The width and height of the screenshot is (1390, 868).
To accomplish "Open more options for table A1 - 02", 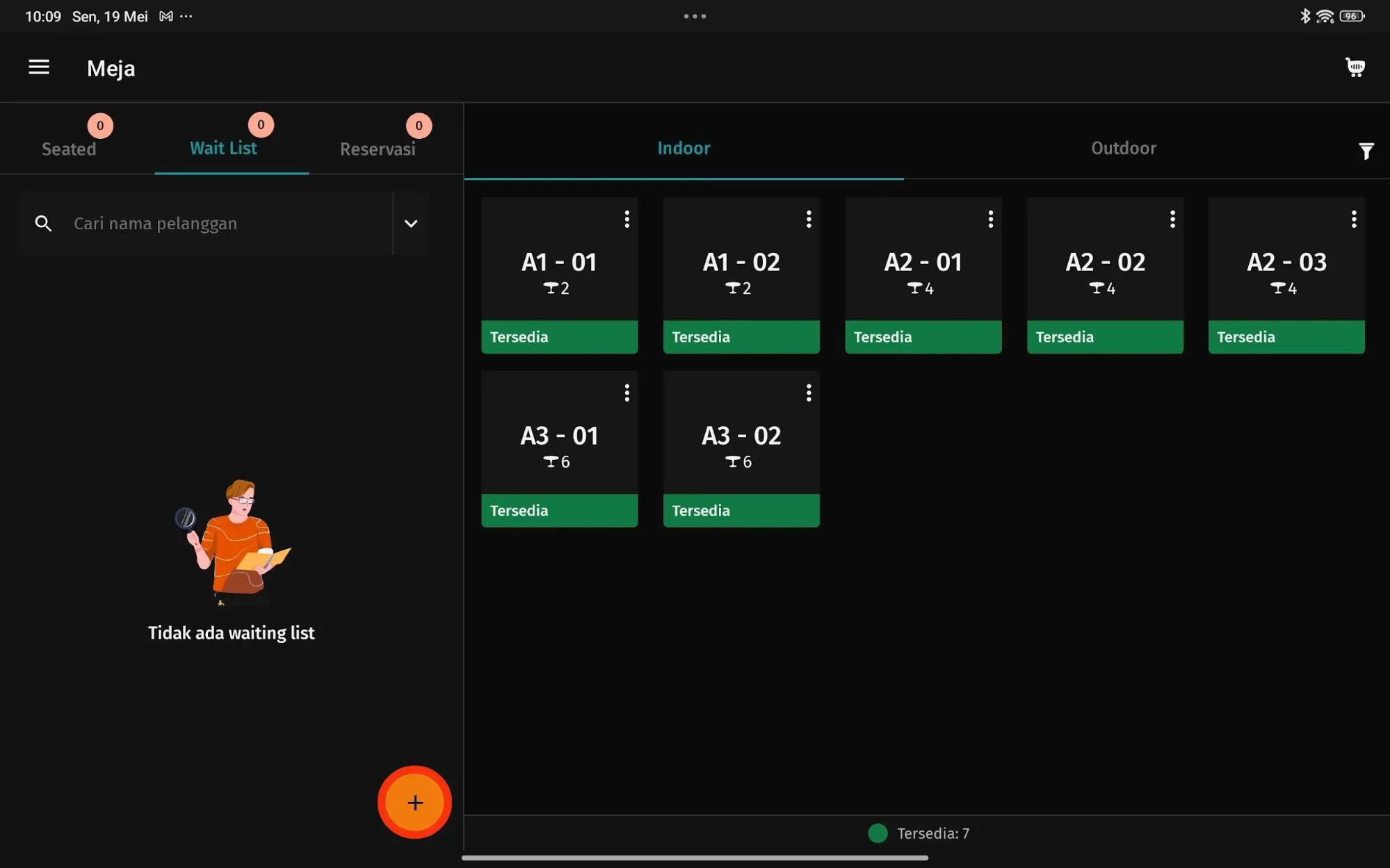I will click(x=809, y=220).
